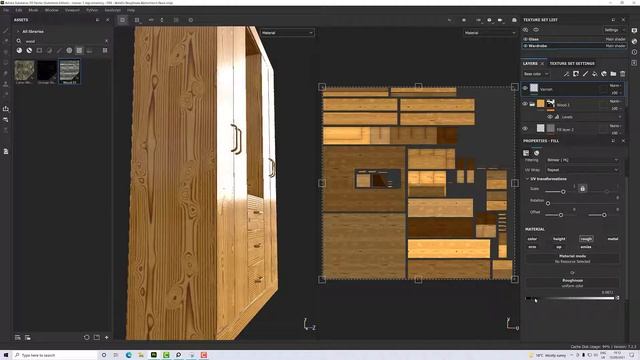Expand All libraries in Assets panel
Screen dimensions: 640x360
(x=18, y=31)
